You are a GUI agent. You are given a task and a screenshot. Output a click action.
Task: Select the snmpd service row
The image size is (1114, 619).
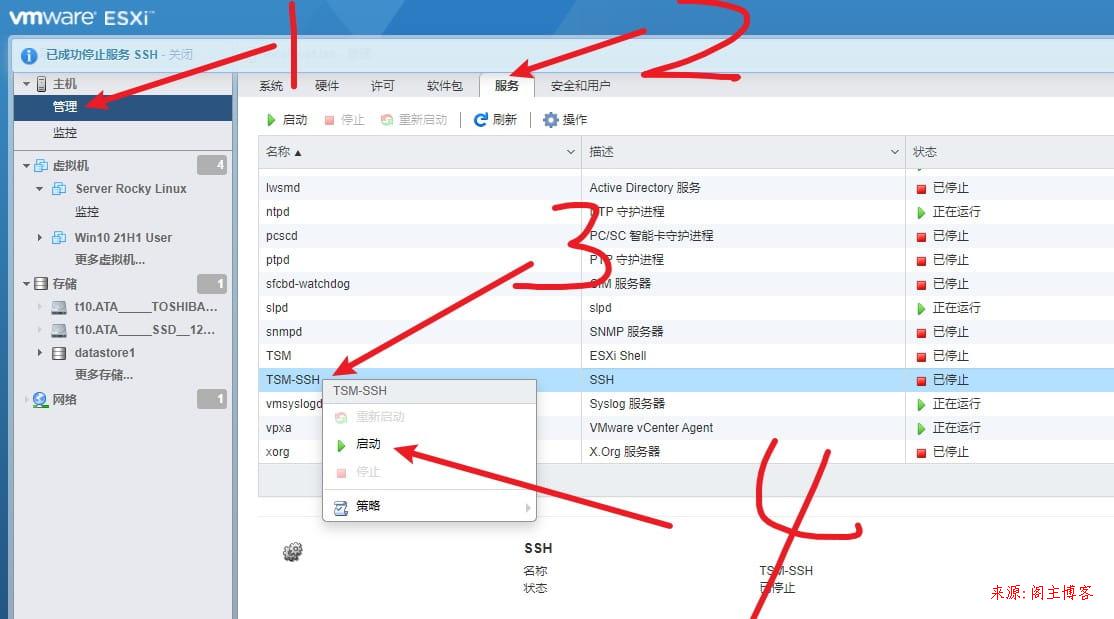(686, 332)
